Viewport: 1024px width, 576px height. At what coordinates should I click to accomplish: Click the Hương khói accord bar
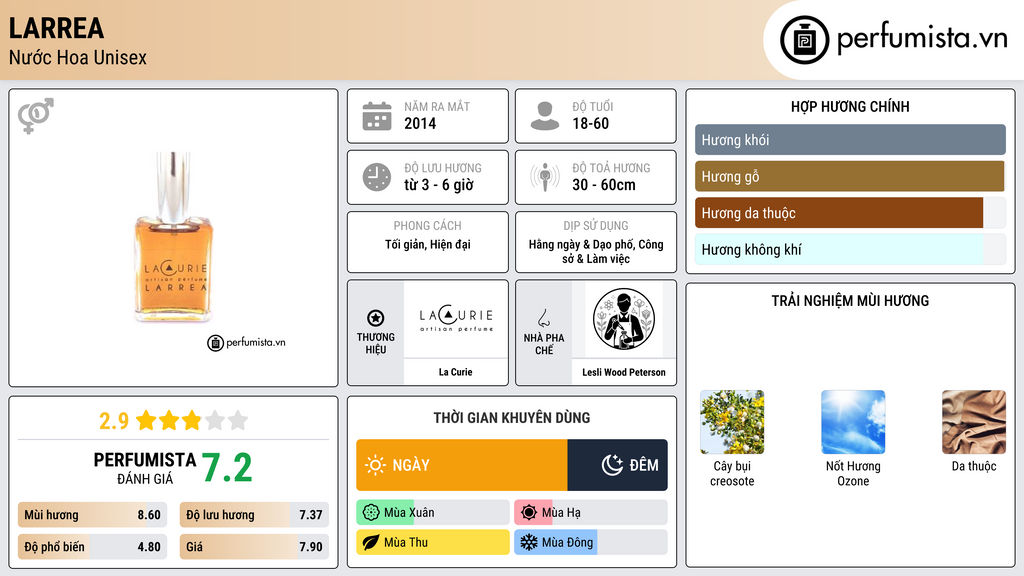[x=850, y=140]
